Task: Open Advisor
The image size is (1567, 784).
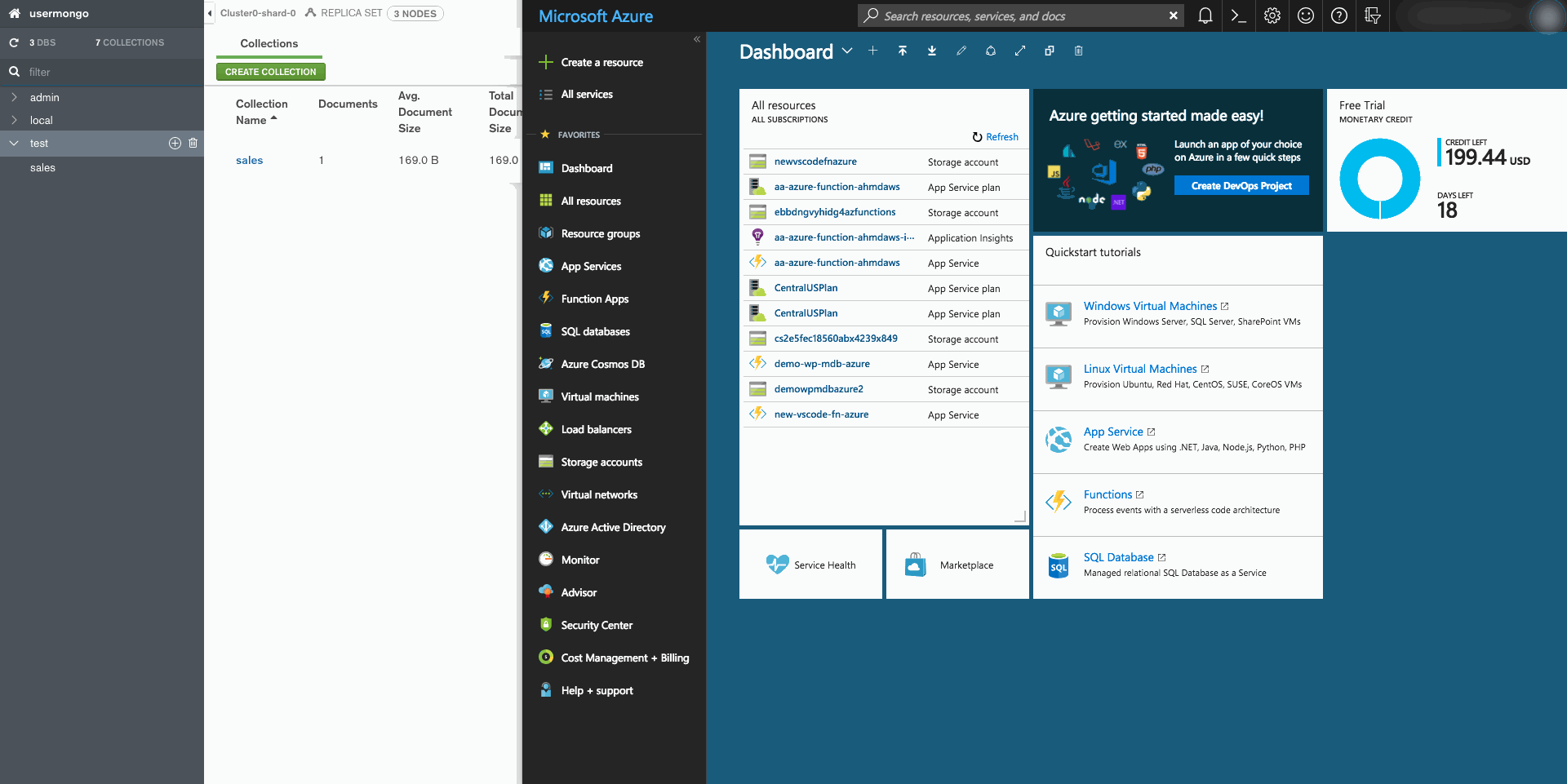Action: pyautogui.click(x=579, y=592)
